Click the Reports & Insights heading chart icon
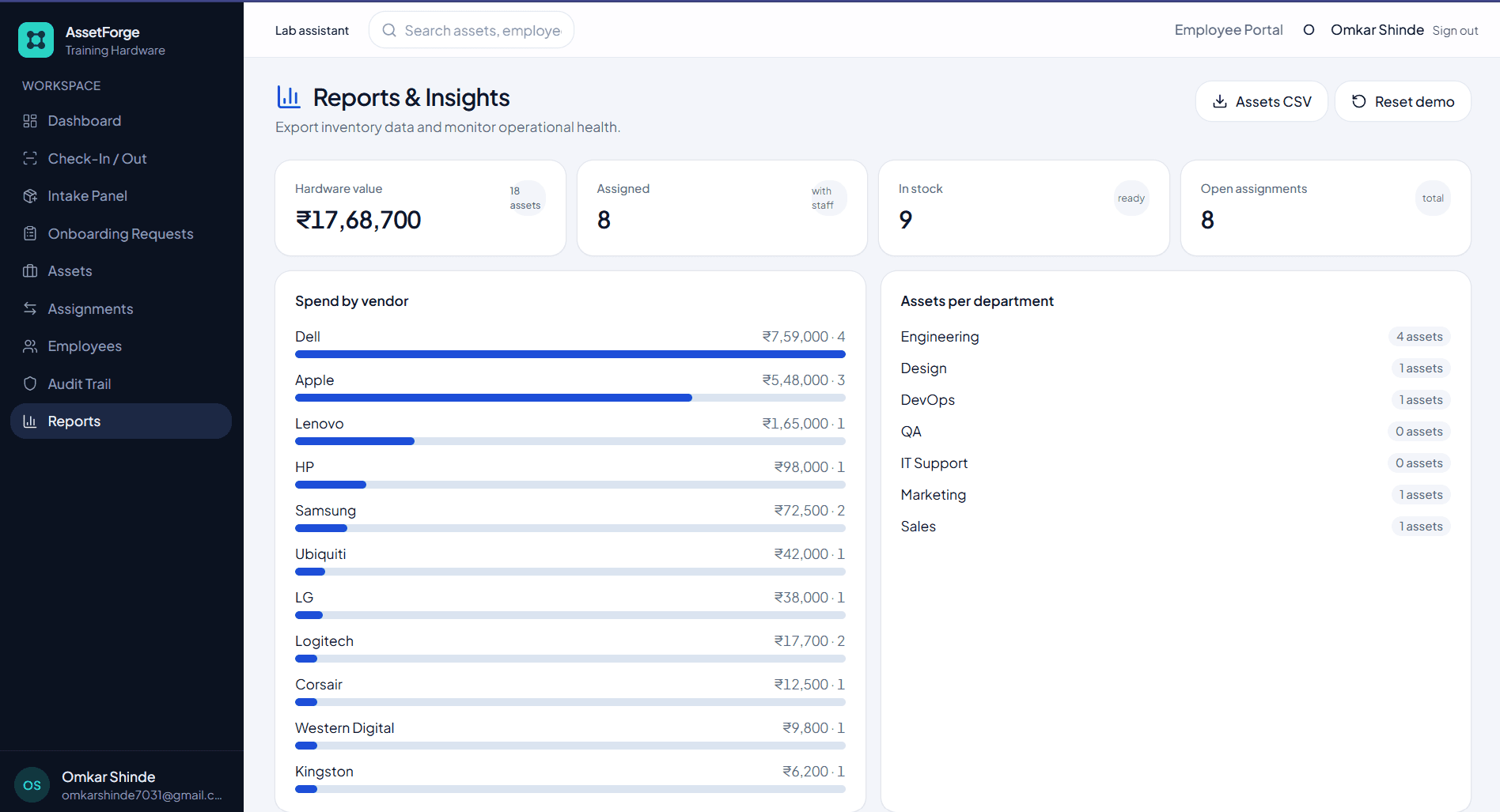 click(289, 97)
